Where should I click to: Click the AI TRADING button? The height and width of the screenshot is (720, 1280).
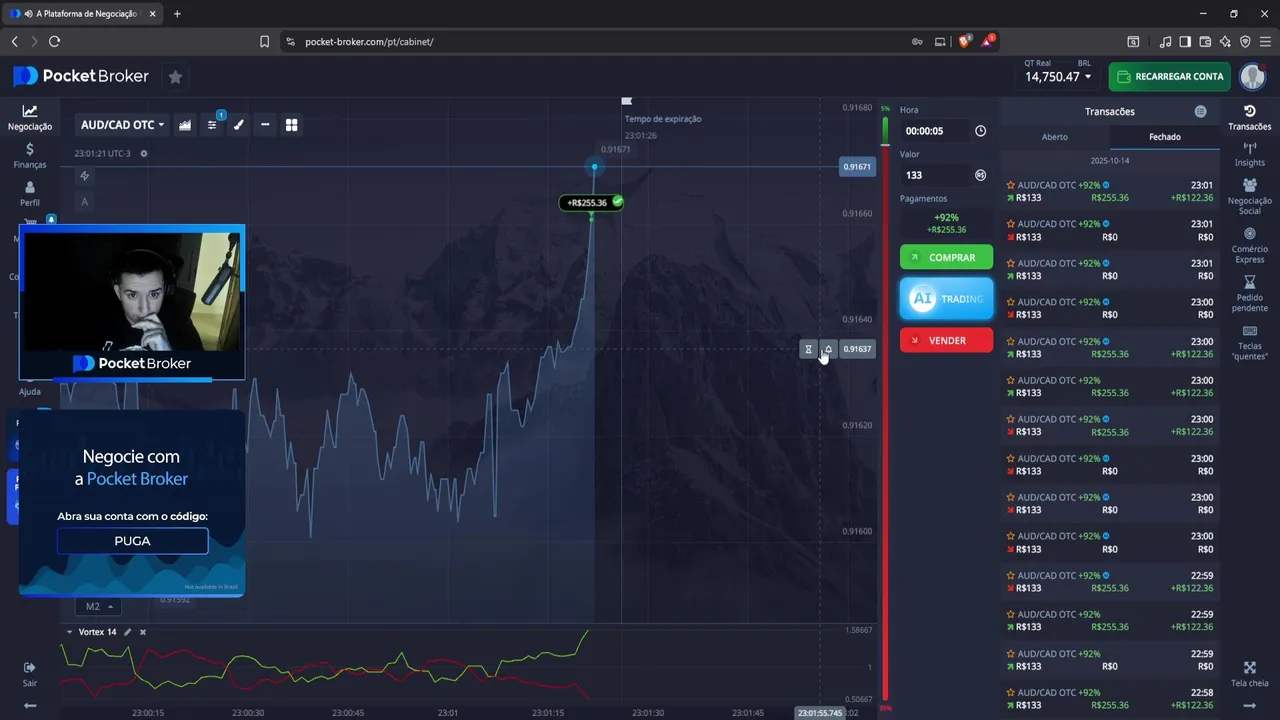946,299
